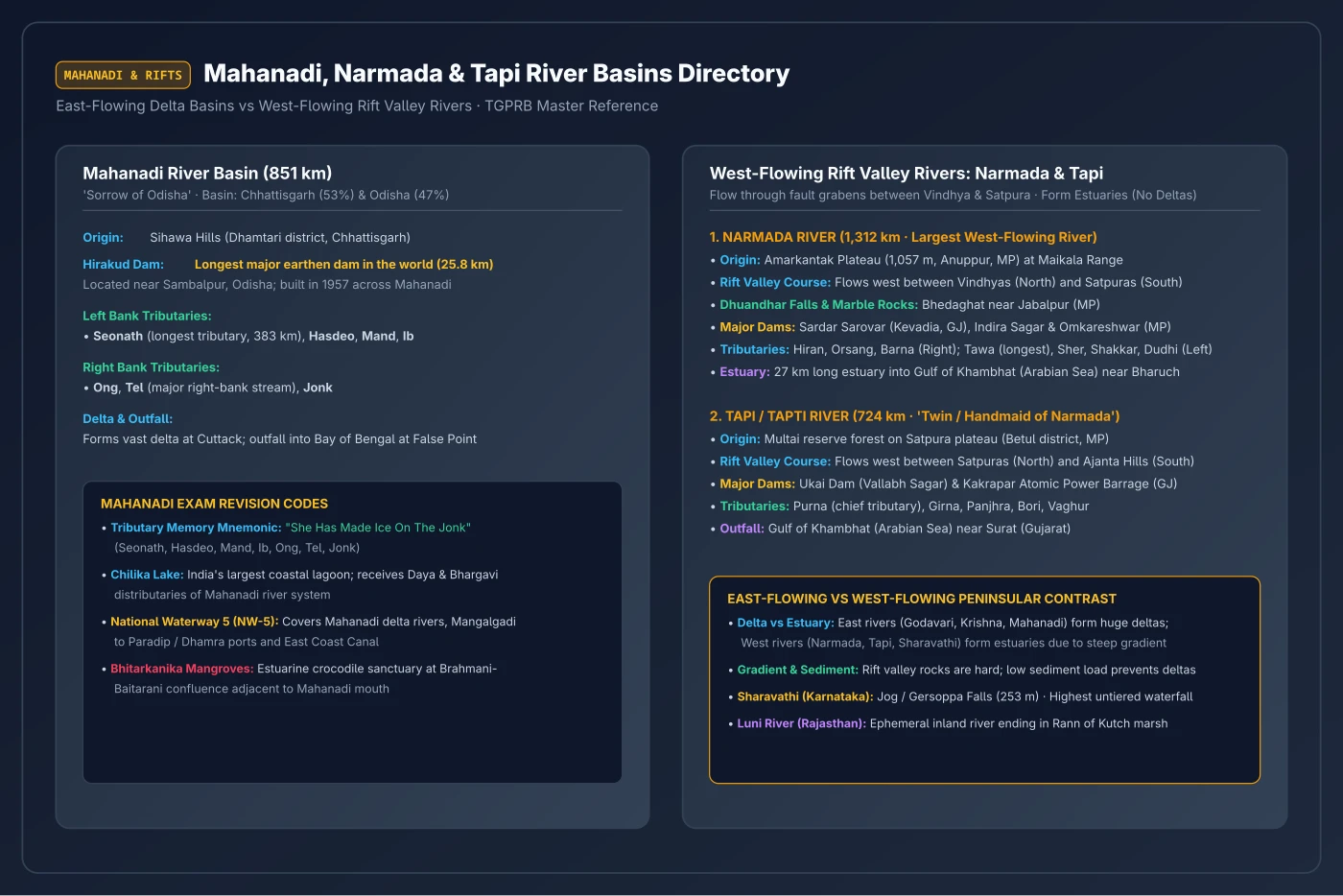The image size is (1343, 896).
Task: Click the 'National Waterway 5 (NW-5):' entry
Action: pyautogui.click(x=308, y=631)
